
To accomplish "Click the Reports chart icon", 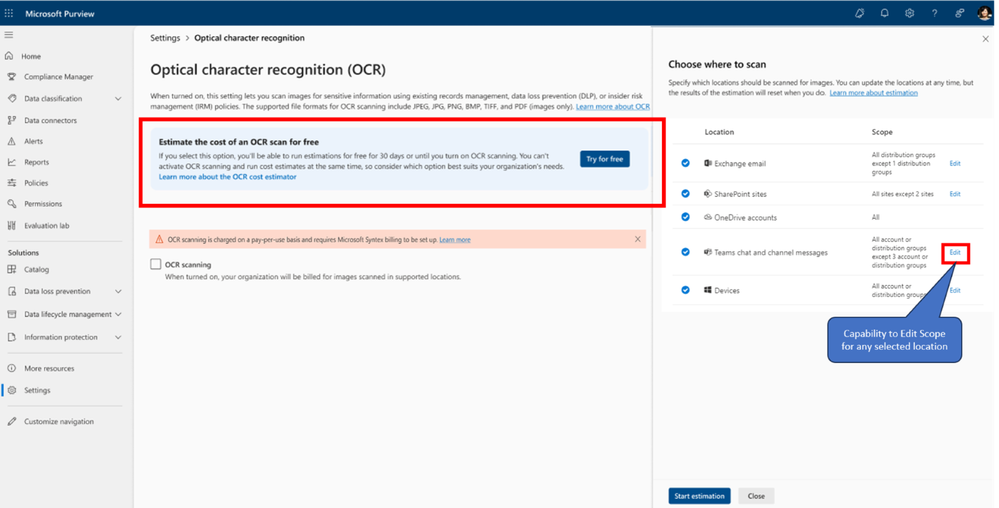I will coord(11,162).
